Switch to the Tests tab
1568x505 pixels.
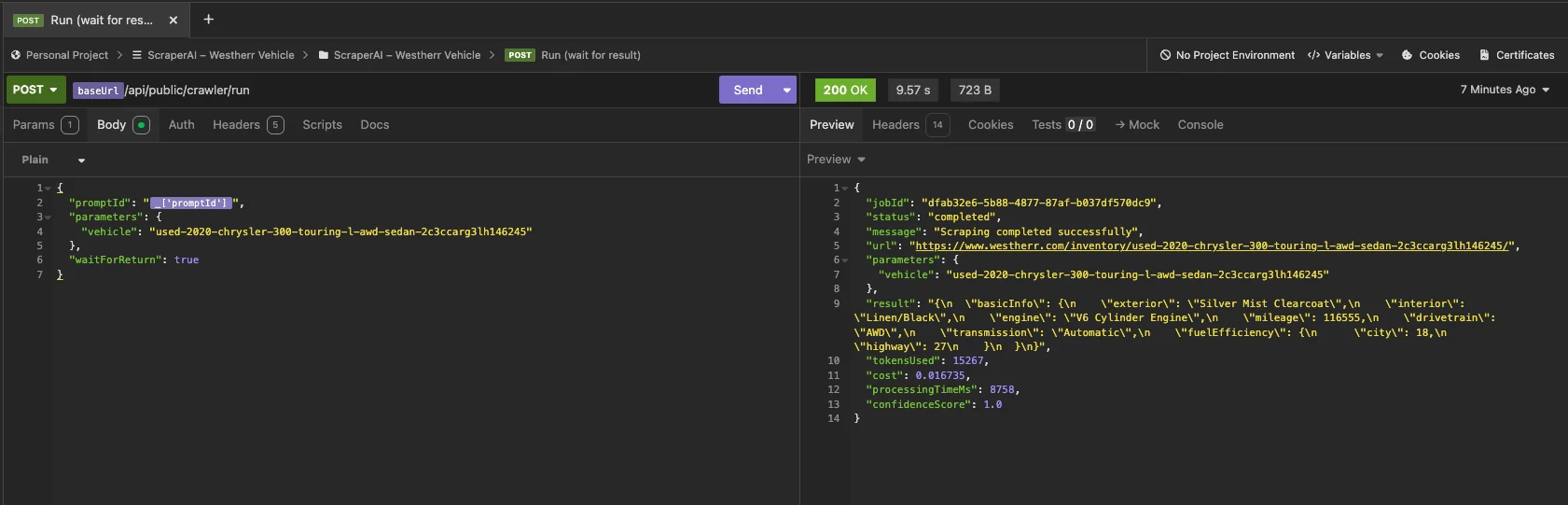point(1062,125)
